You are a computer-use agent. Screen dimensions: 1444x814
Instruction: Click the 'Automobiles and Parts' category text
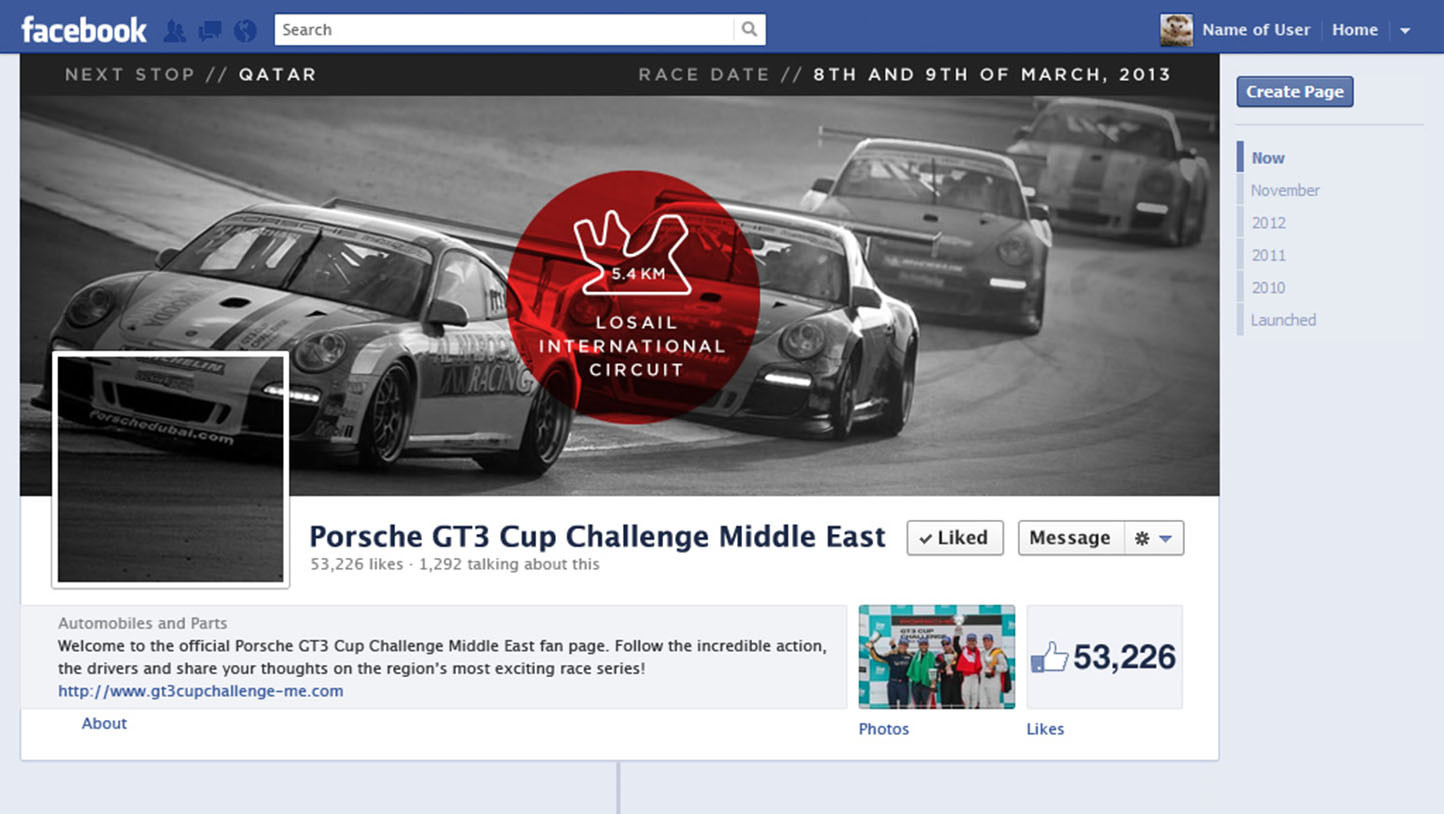click(142, 623)
